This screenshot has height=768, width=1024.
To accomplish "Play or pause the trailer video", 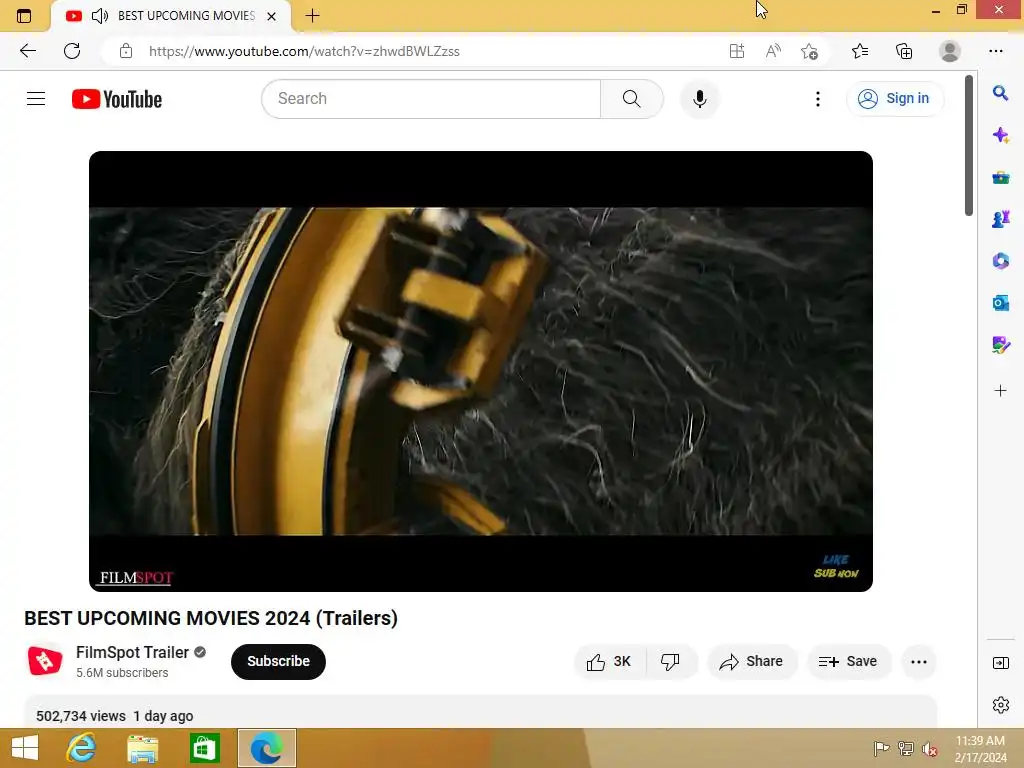I will point(481,371).
